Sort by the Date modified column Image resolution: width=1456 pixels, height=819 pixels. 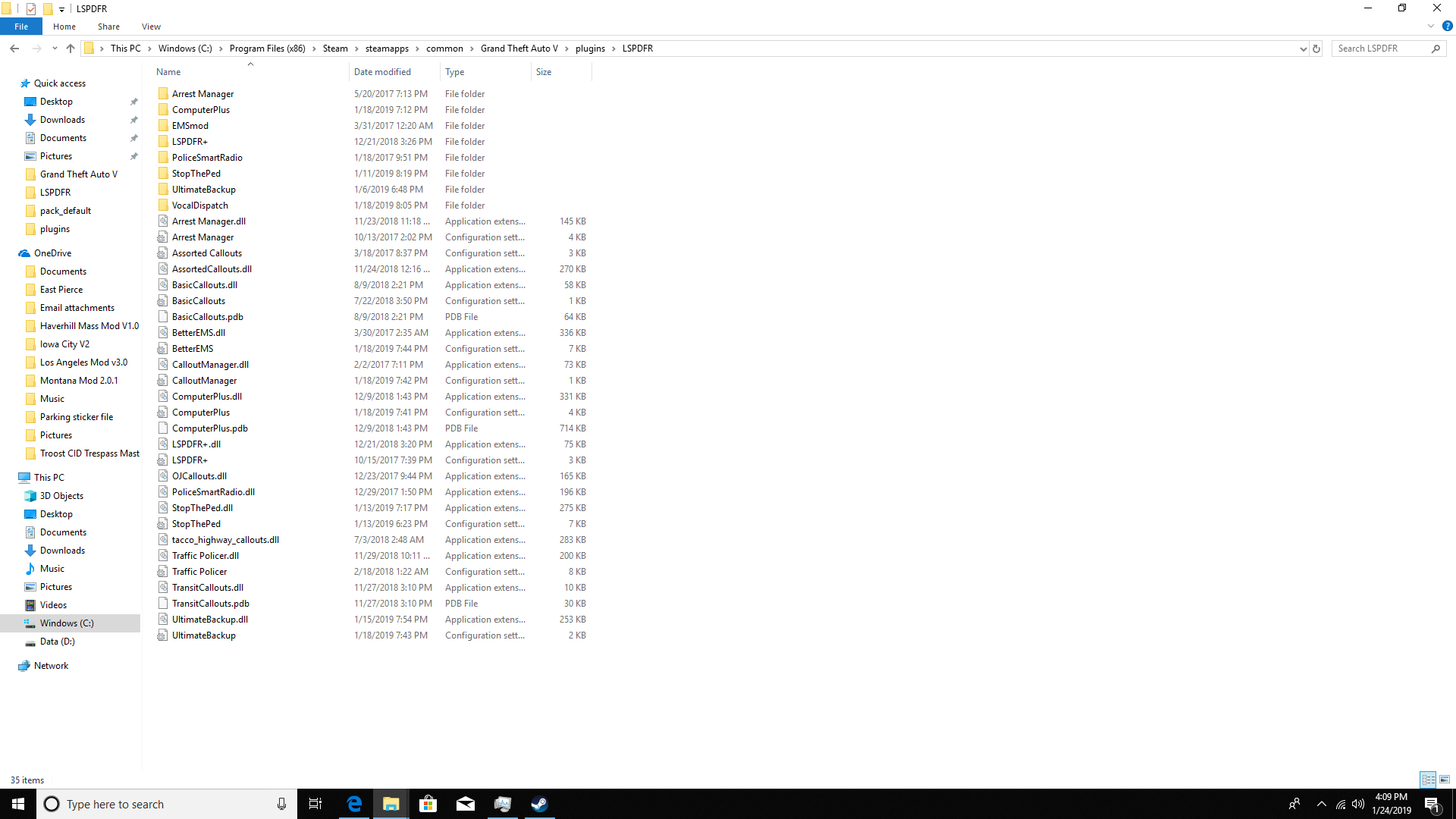tap(382, 72)
